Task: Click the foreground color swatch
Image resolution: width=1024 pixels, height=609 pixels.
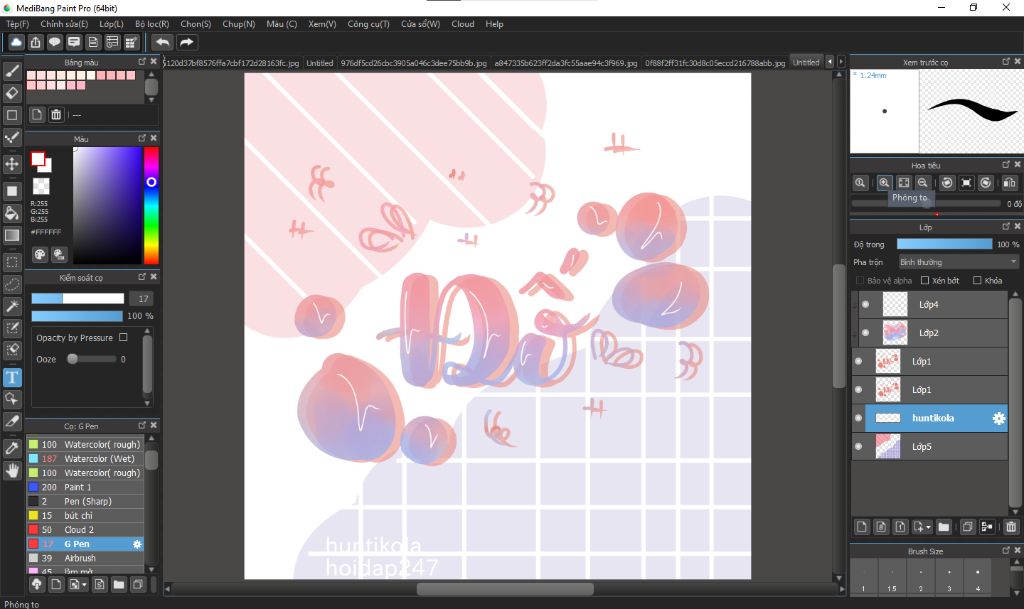Action: click(38, 159)
